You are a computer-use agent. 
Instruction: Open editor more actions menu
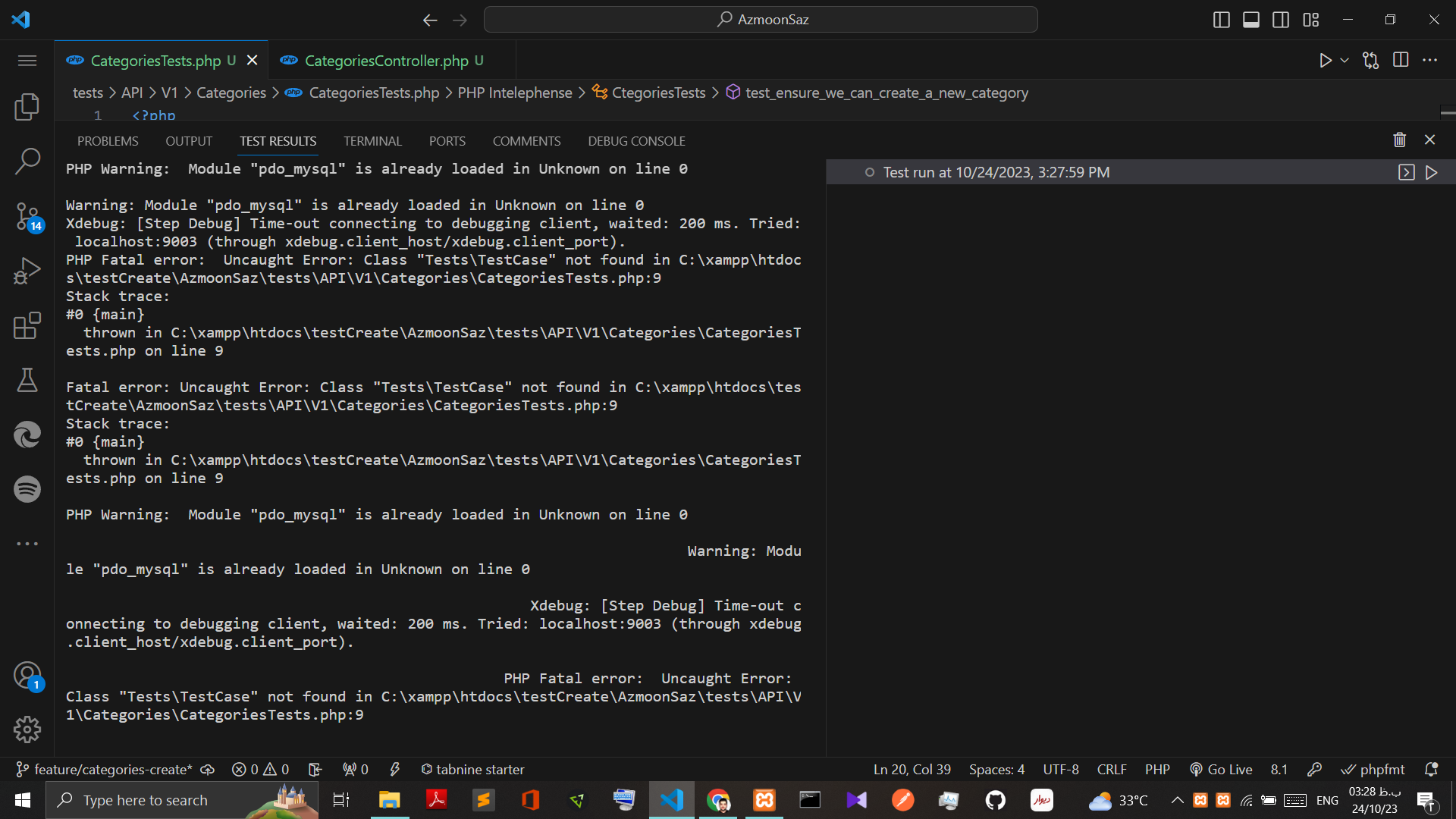1429,61
